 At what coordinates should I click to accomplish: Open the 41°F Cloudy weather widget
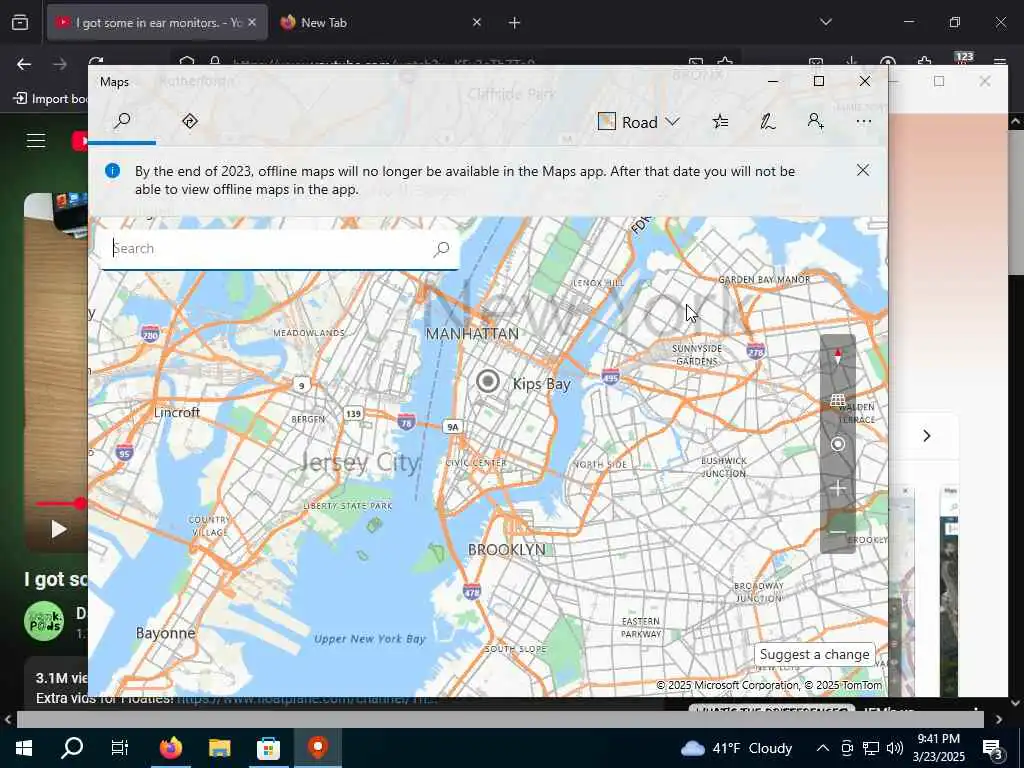[736, 748]
